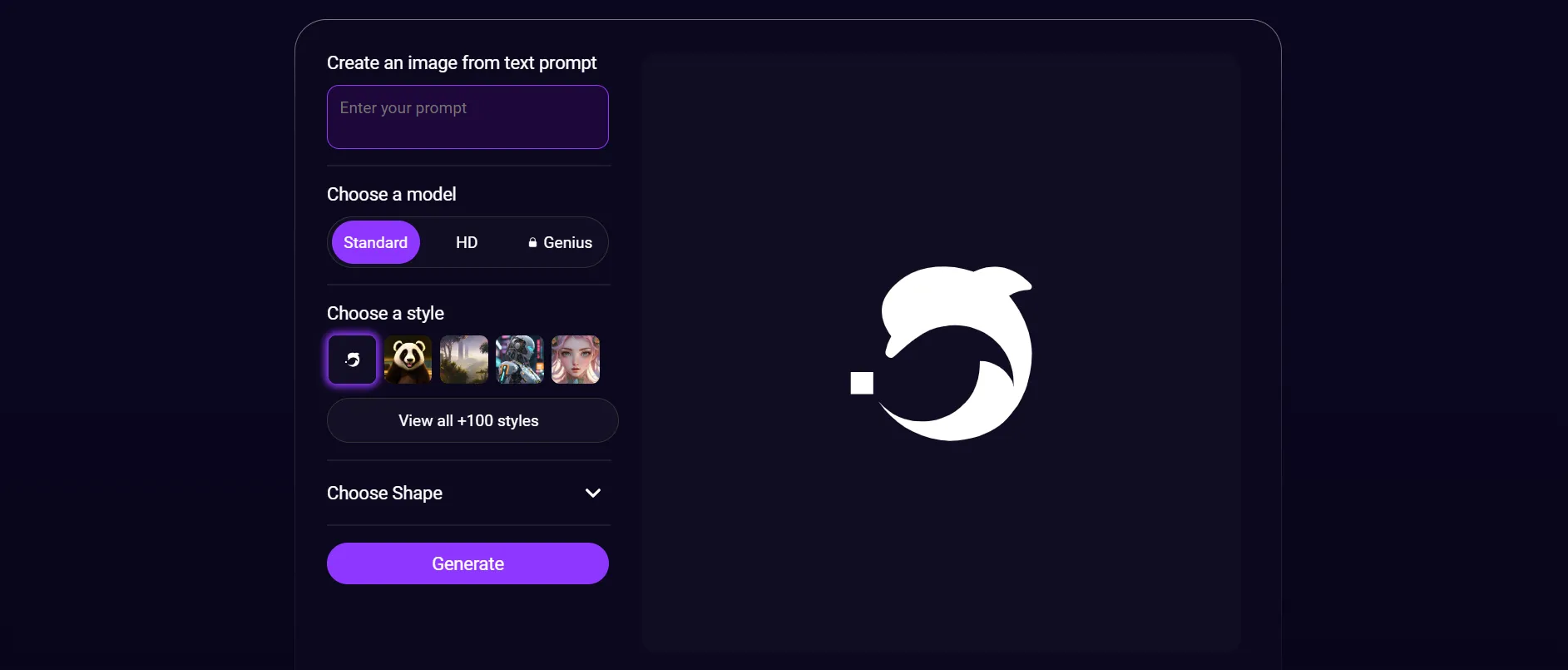Switch to the HD tab in model selector
The image size is (1568, 670).
click(x=467, y=242)
